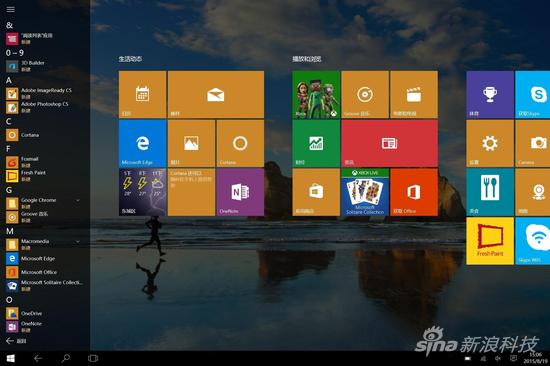The image size is (550, 366).
Task: Launch Adobe ImageReady CS from list
Action: point(45,93)
